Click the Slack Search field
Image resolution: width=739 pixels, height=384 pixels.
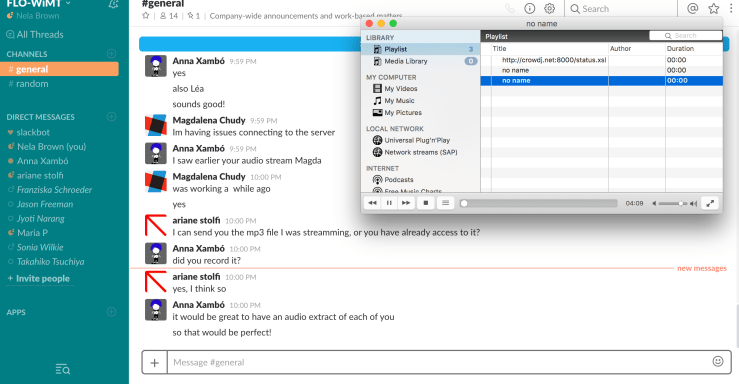(x=620, y=8)
